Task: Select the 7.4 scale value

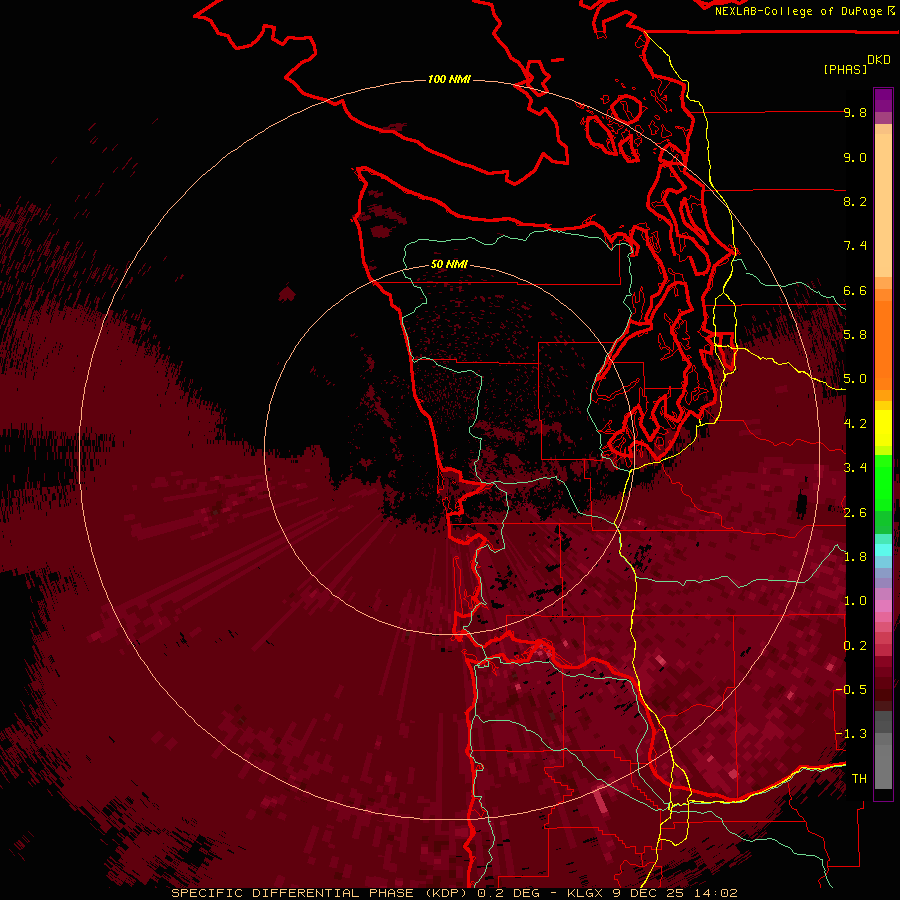Action: [x=855, y=246]
